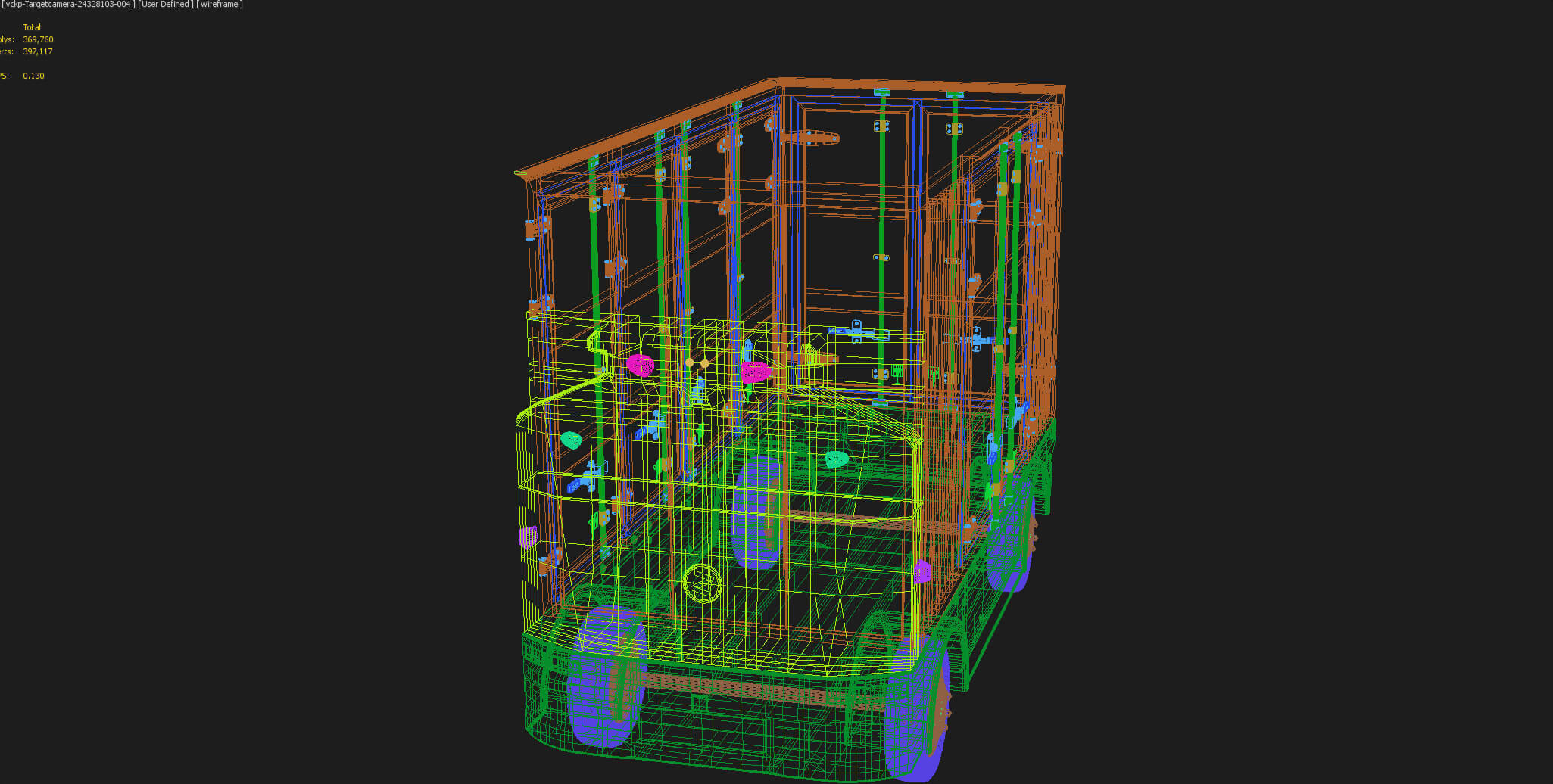This screenshot has width=1553, height=784.
Task: Select the polygon count value 369,760
Action: tap(38, 39)
